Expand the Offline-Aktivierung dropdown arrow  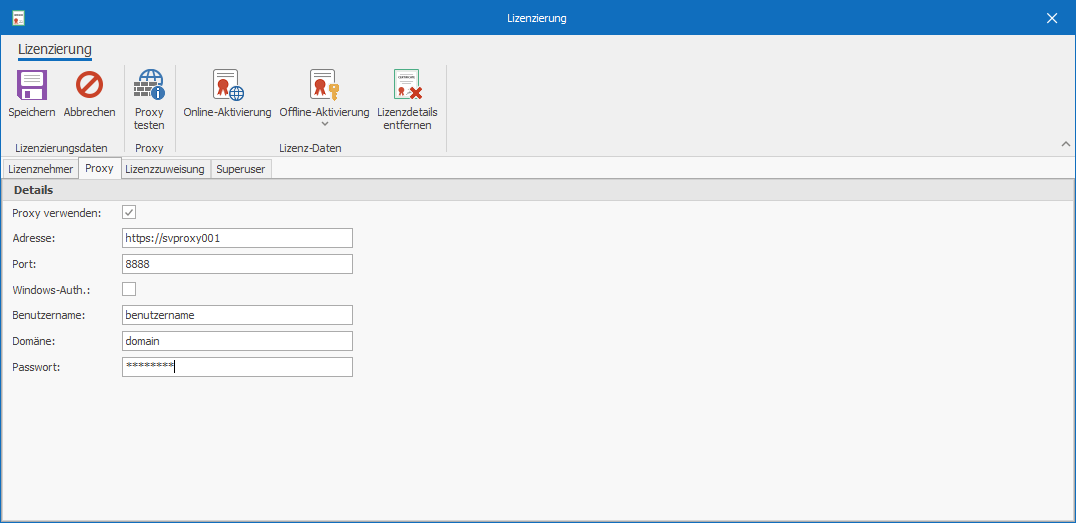coord(324,125)
